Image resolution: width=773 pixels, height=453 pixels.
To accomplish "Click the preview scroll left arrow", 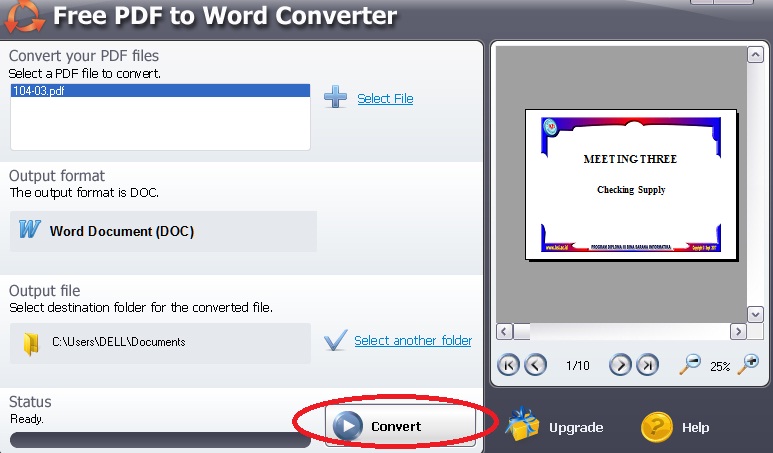I will (504, 331).
